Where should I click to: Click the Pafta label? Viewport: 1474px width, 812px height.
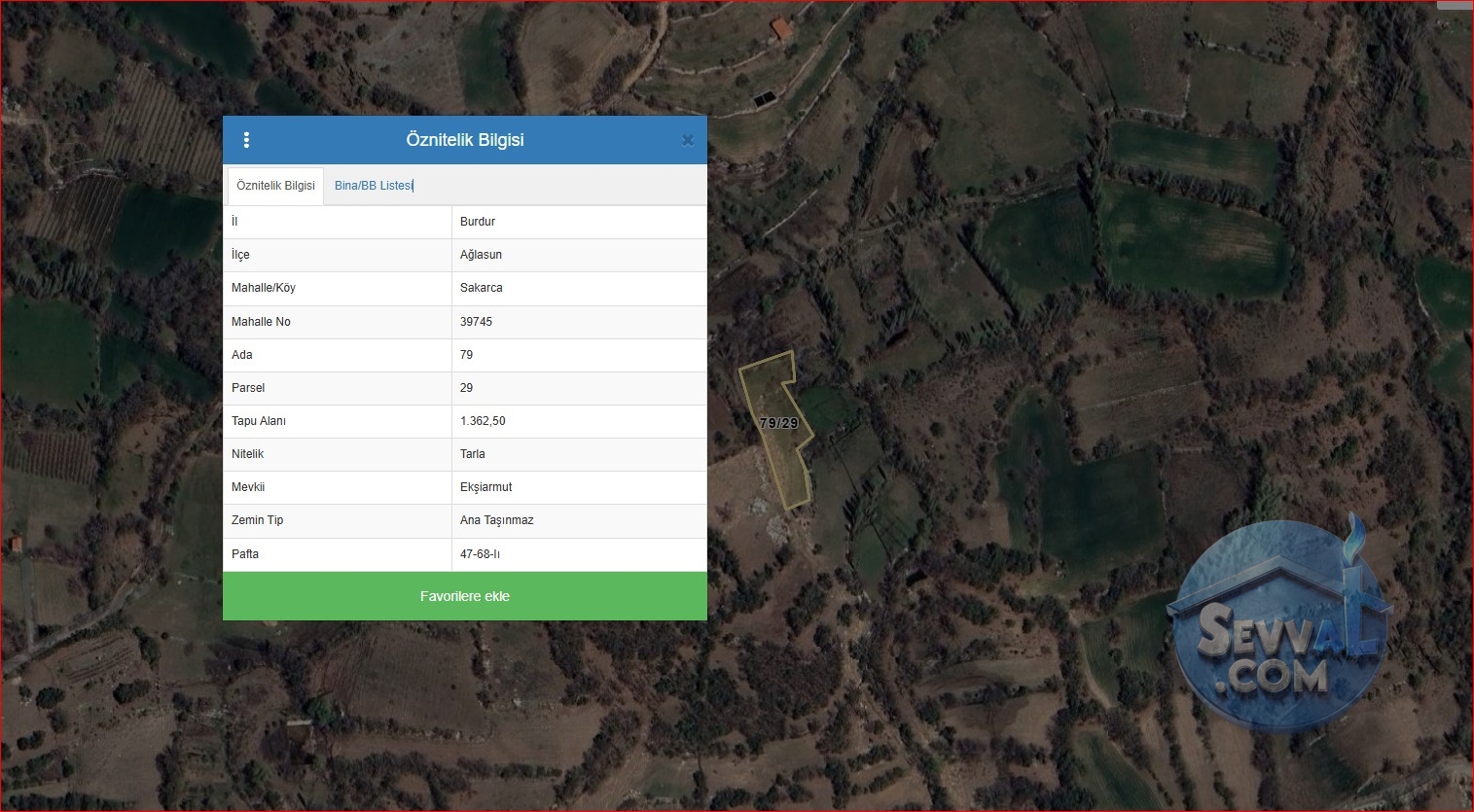245,554
